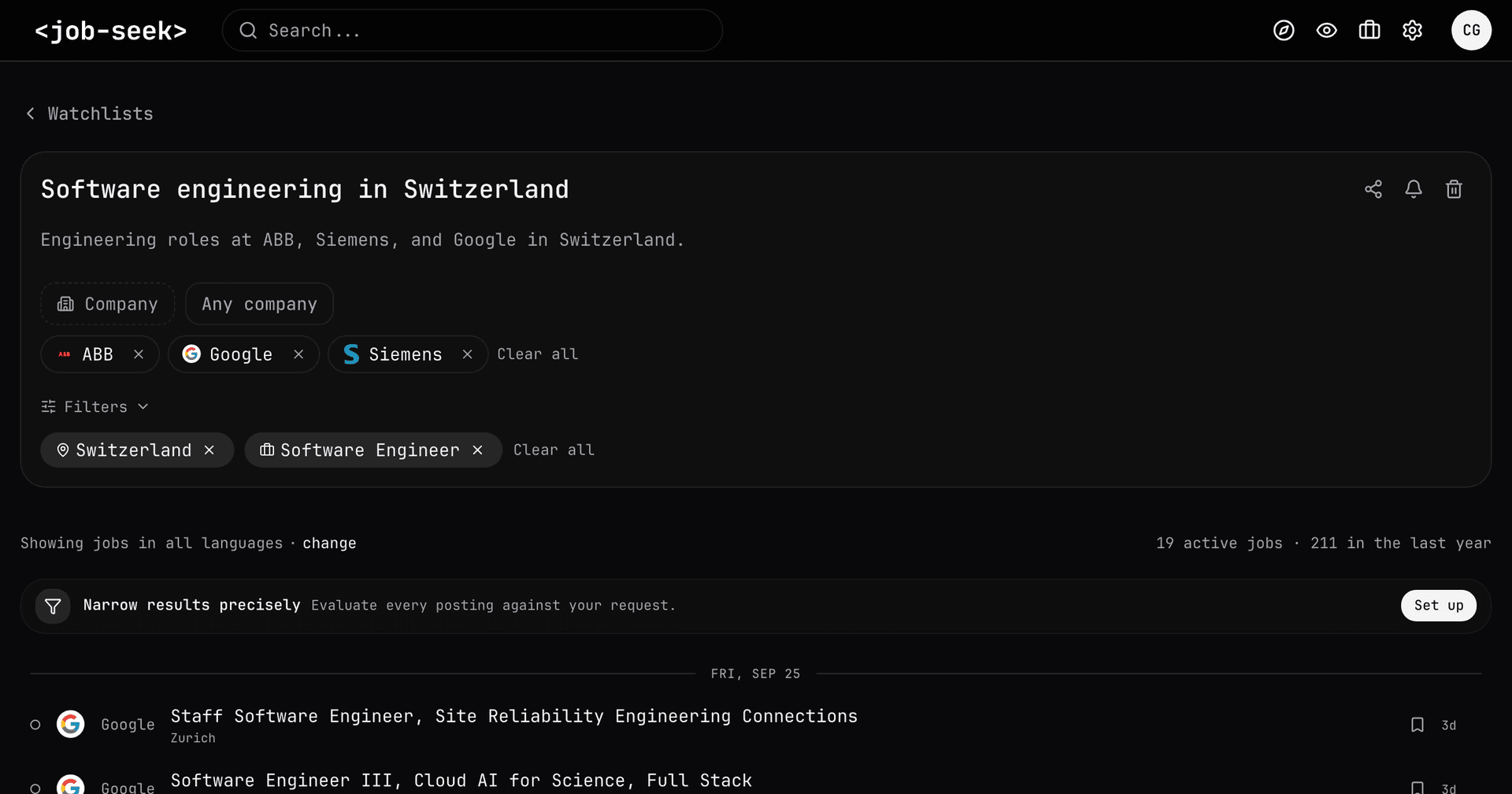Screen dimensions: 1512x794
Task: Remove the Google company chip
Action: 298,354
